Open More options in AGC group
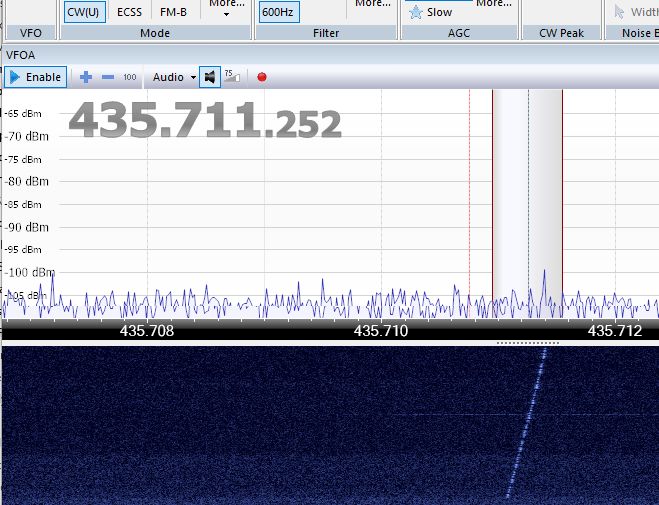The width and height of the screenshot is (659, 505). click(x=494, y=4)
